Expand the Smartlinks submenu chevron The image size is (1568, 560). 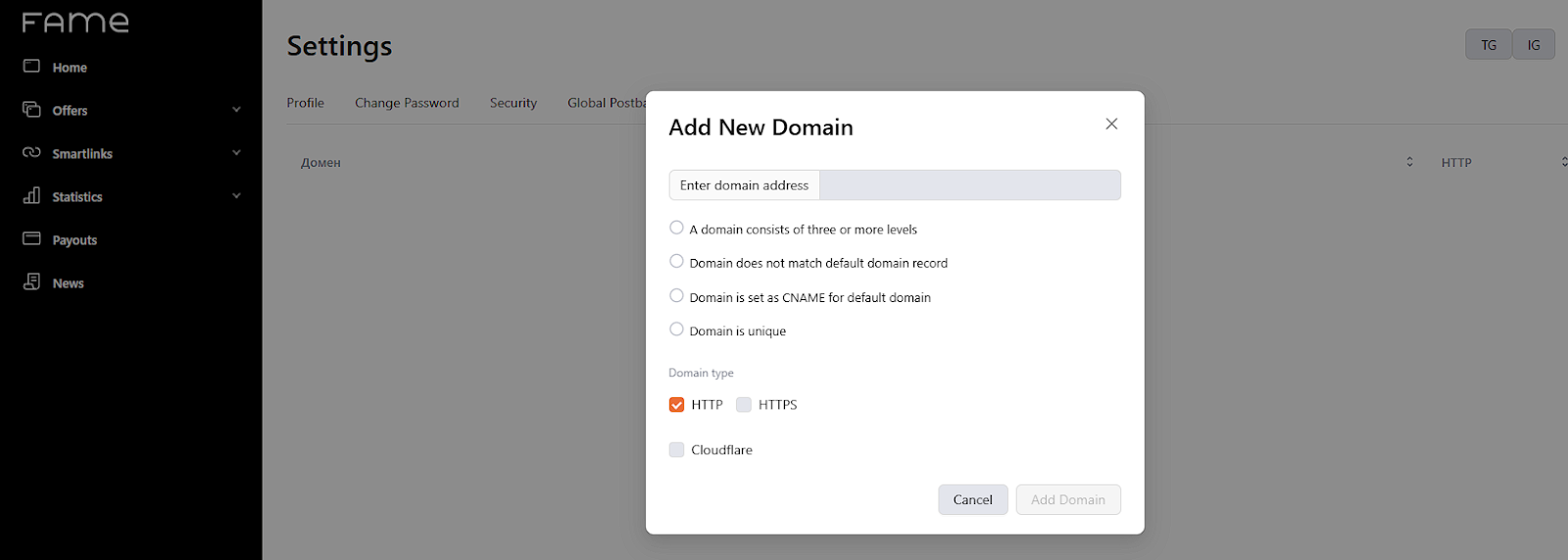[x=236, y=153]
